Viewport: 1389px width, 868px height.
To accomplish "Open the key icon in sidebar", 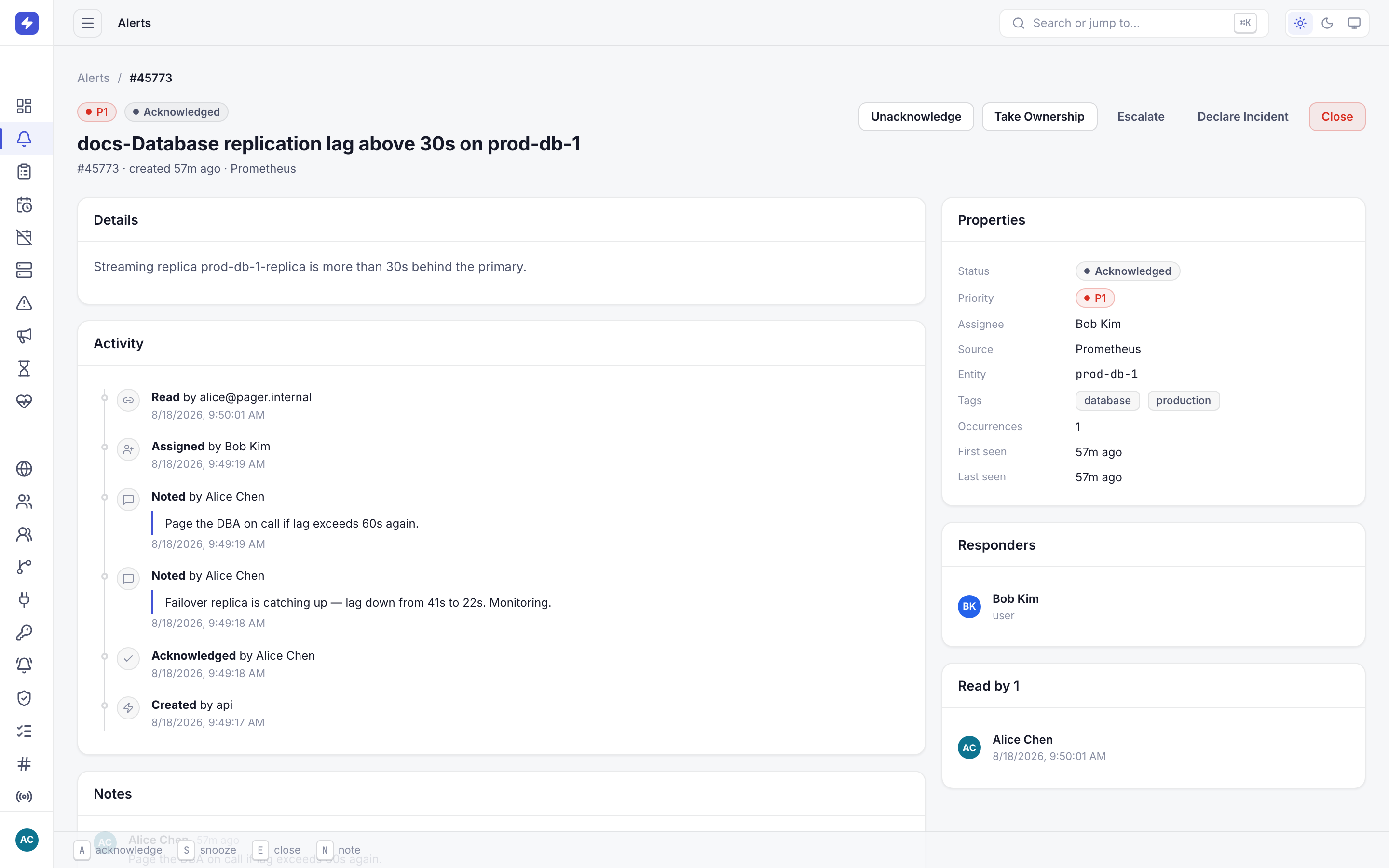I will pos(24,633).
